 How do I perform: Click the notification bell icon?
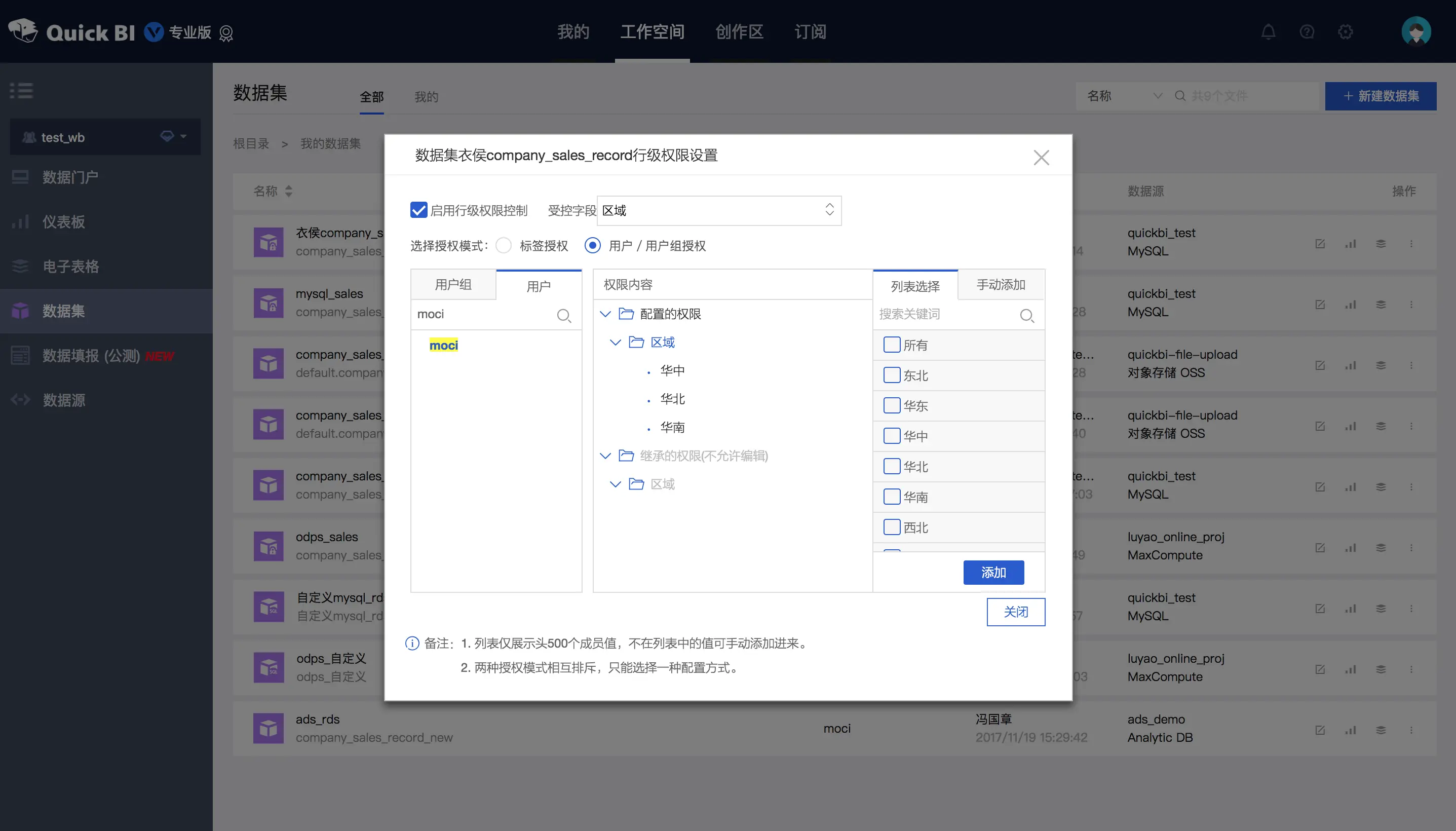[x=1268, y=32]
